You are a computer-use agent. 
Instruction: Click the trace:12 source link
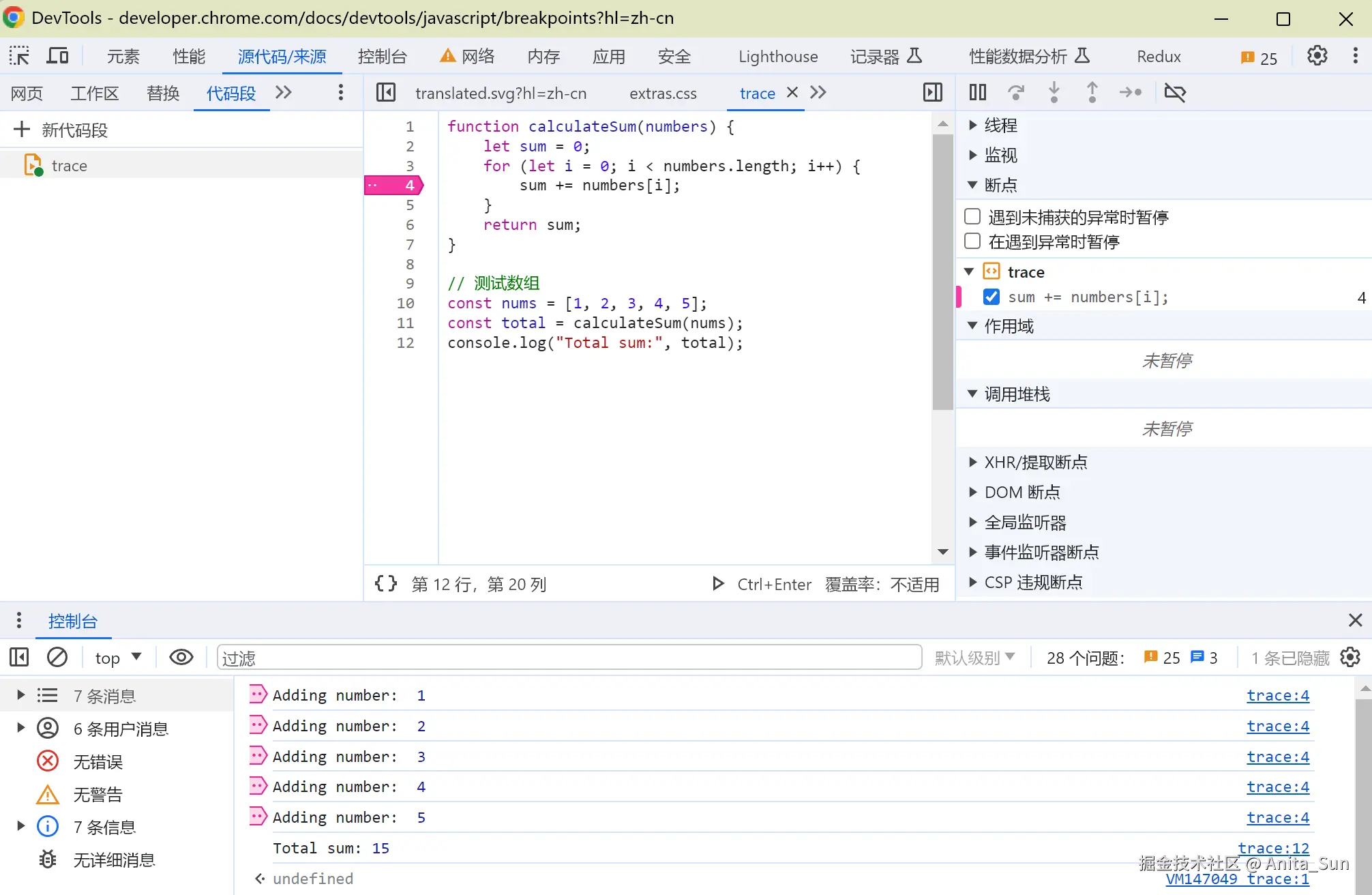(x=1273, y=848)
